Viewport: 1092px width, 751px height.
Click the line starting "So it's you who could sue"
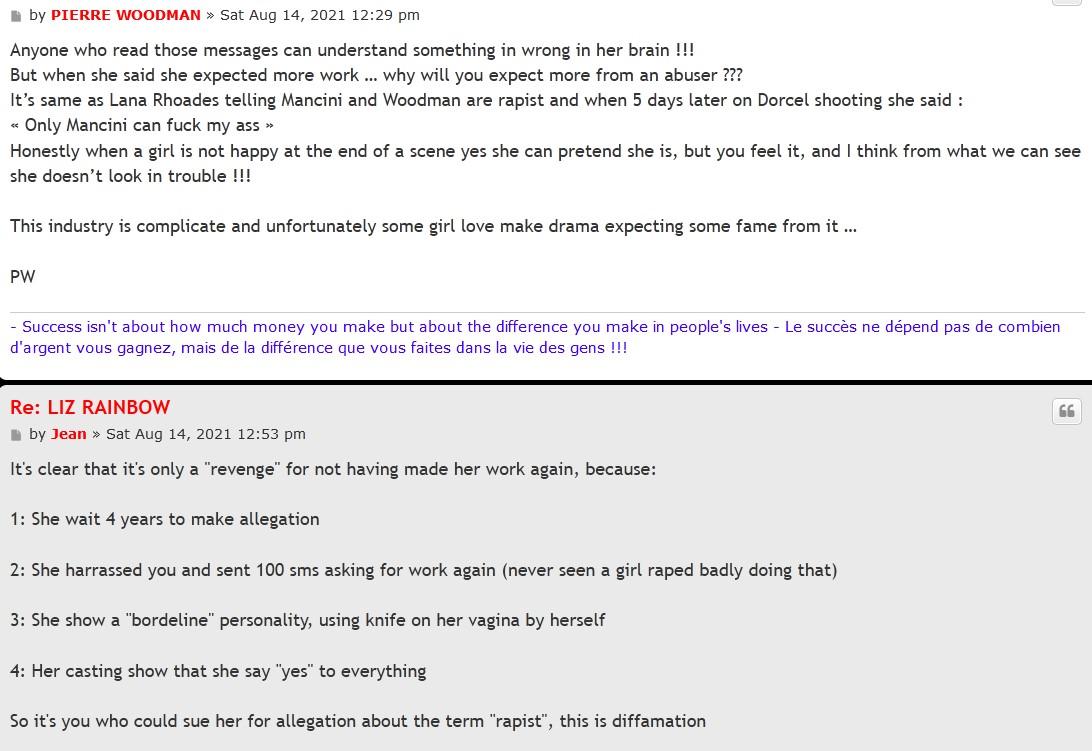pyautogui.click(x=358, y=721)
